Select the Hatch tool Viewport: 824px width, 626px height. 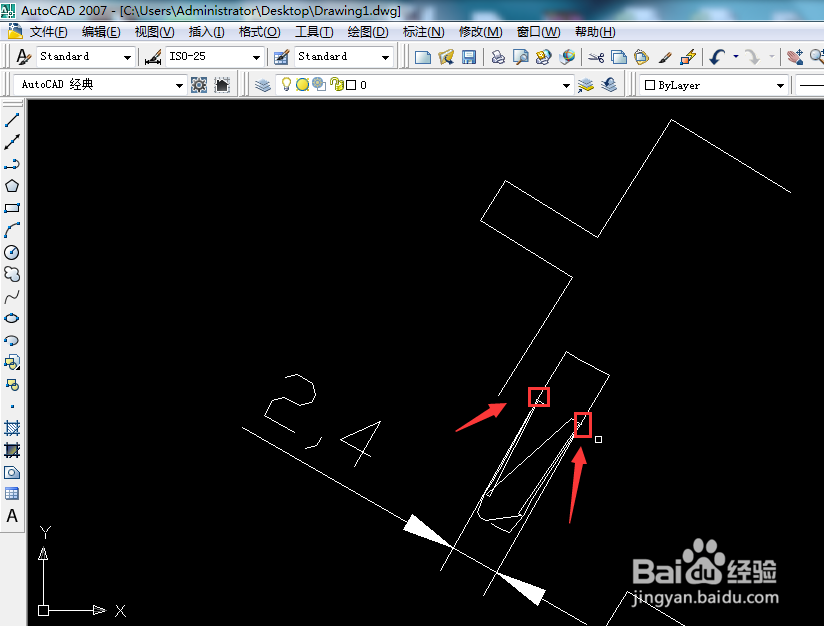click(x=12, y=428)
